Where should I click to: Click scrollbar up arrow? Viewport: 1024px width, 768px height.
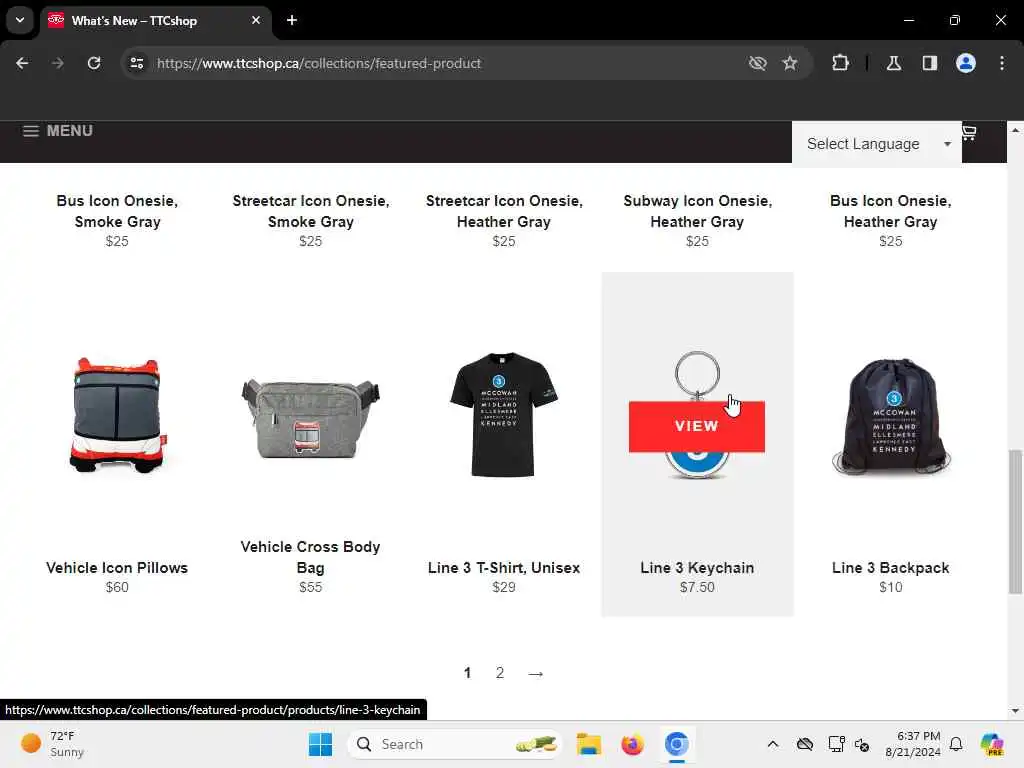pos(1015,130)
